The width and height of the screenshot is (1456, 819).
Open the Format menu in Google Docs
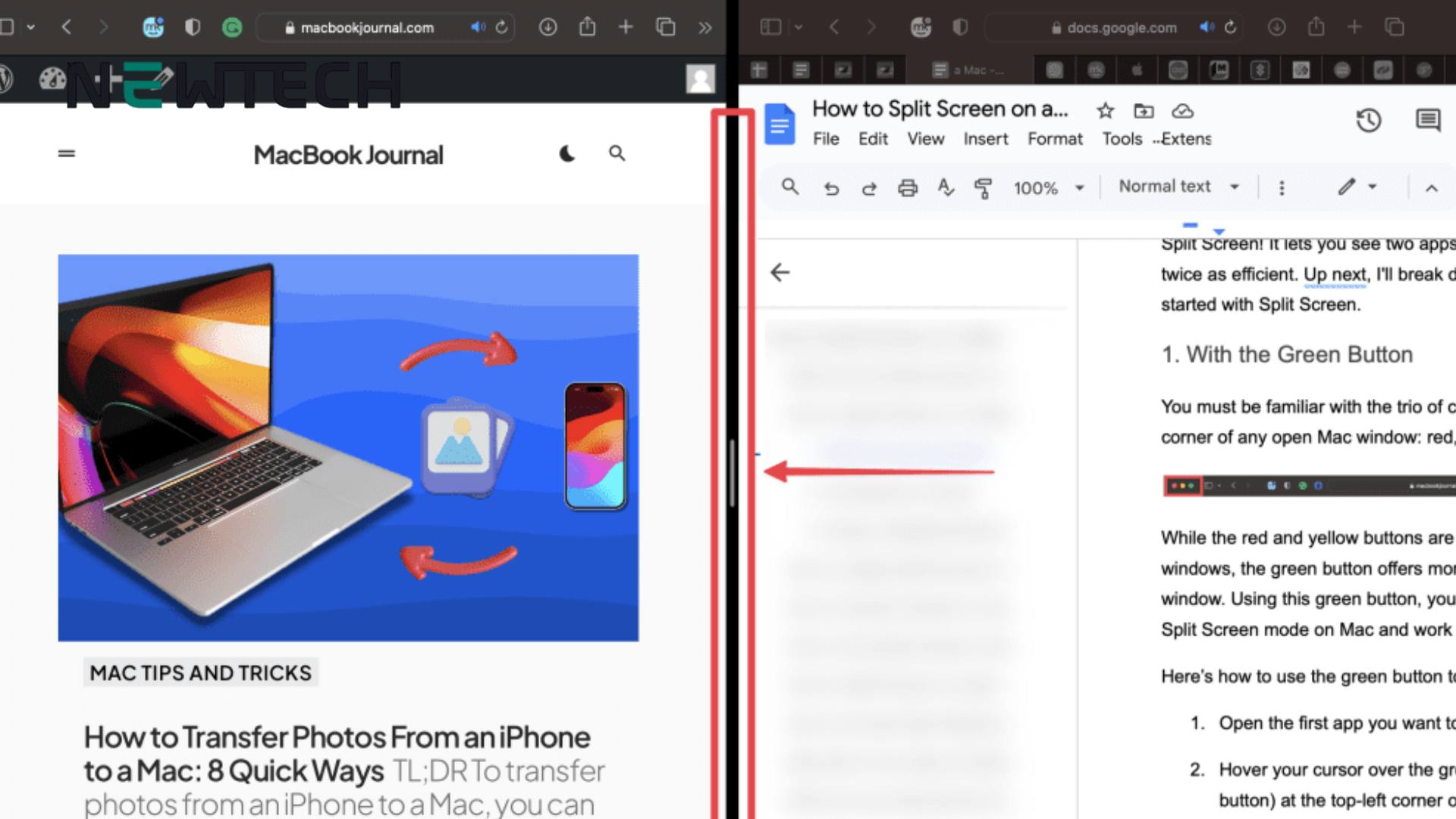coord(1055,139)
